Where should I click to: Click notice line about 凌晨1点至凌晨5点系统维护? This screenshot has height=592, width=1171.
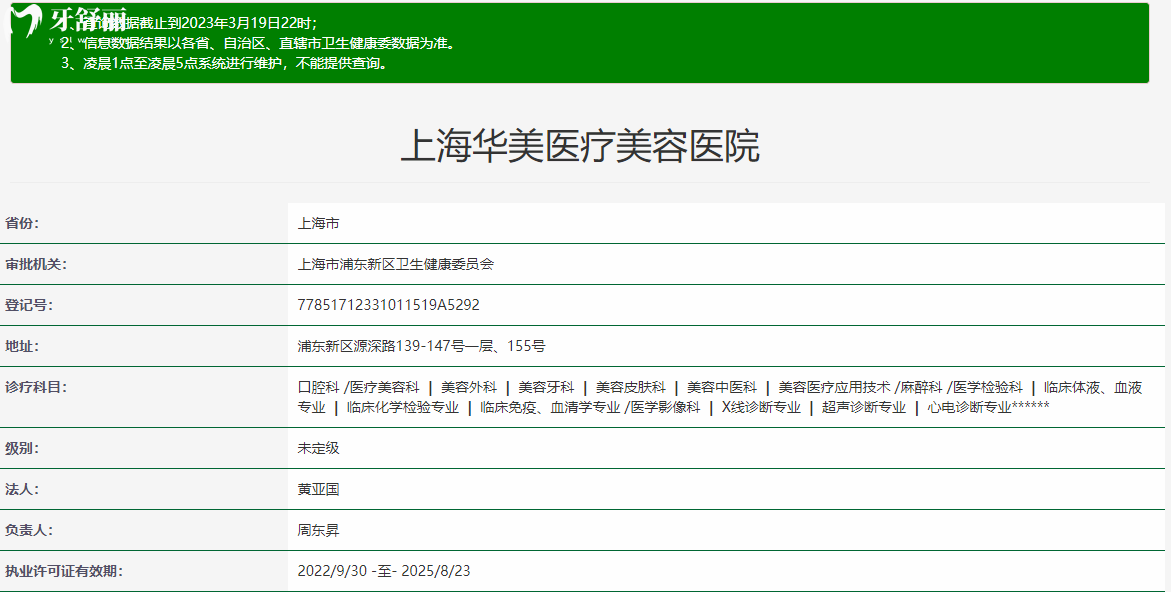(226, 63)
